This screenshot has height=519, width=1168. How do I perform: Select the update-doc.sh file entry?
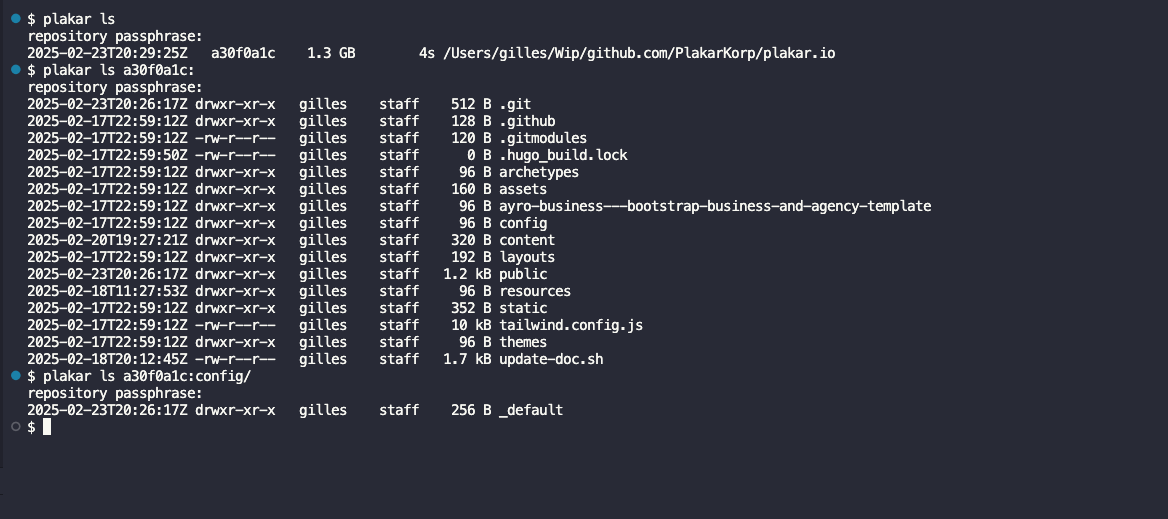click(551, 359)
